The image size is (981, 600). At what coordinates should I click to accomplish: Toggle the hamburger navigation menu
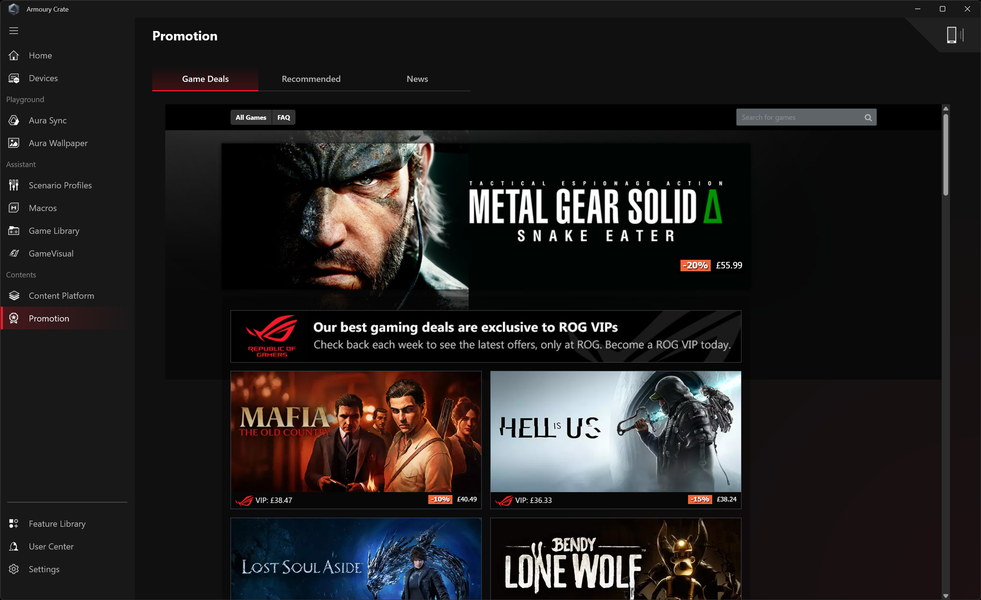pyautogui.click(x=13, y=31)
